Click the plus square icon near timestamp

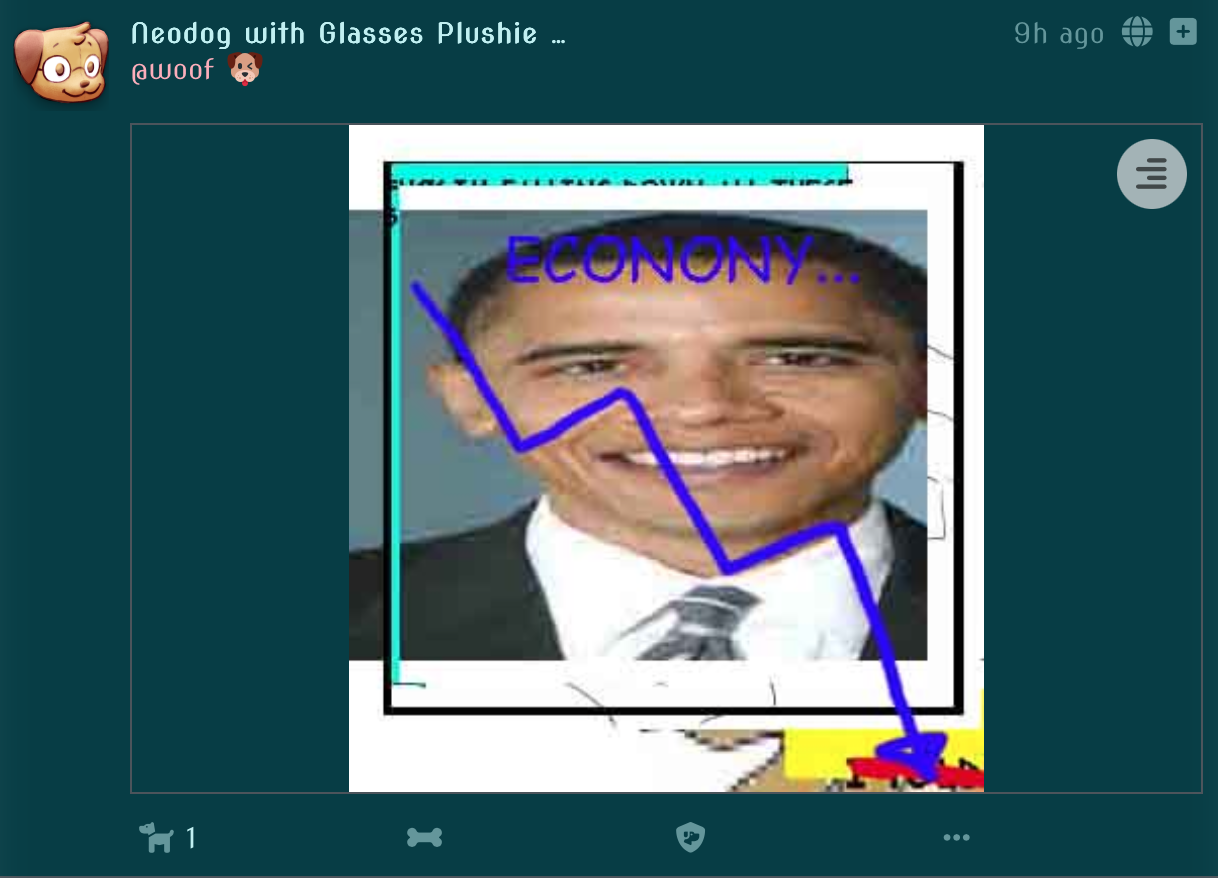1183,32
